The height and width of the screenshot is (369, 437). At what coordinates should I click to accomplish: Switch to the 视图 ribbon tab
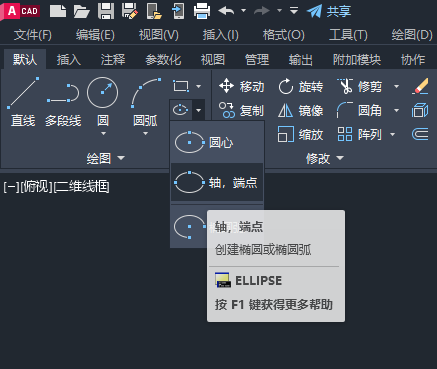click(x=213, y=60)
